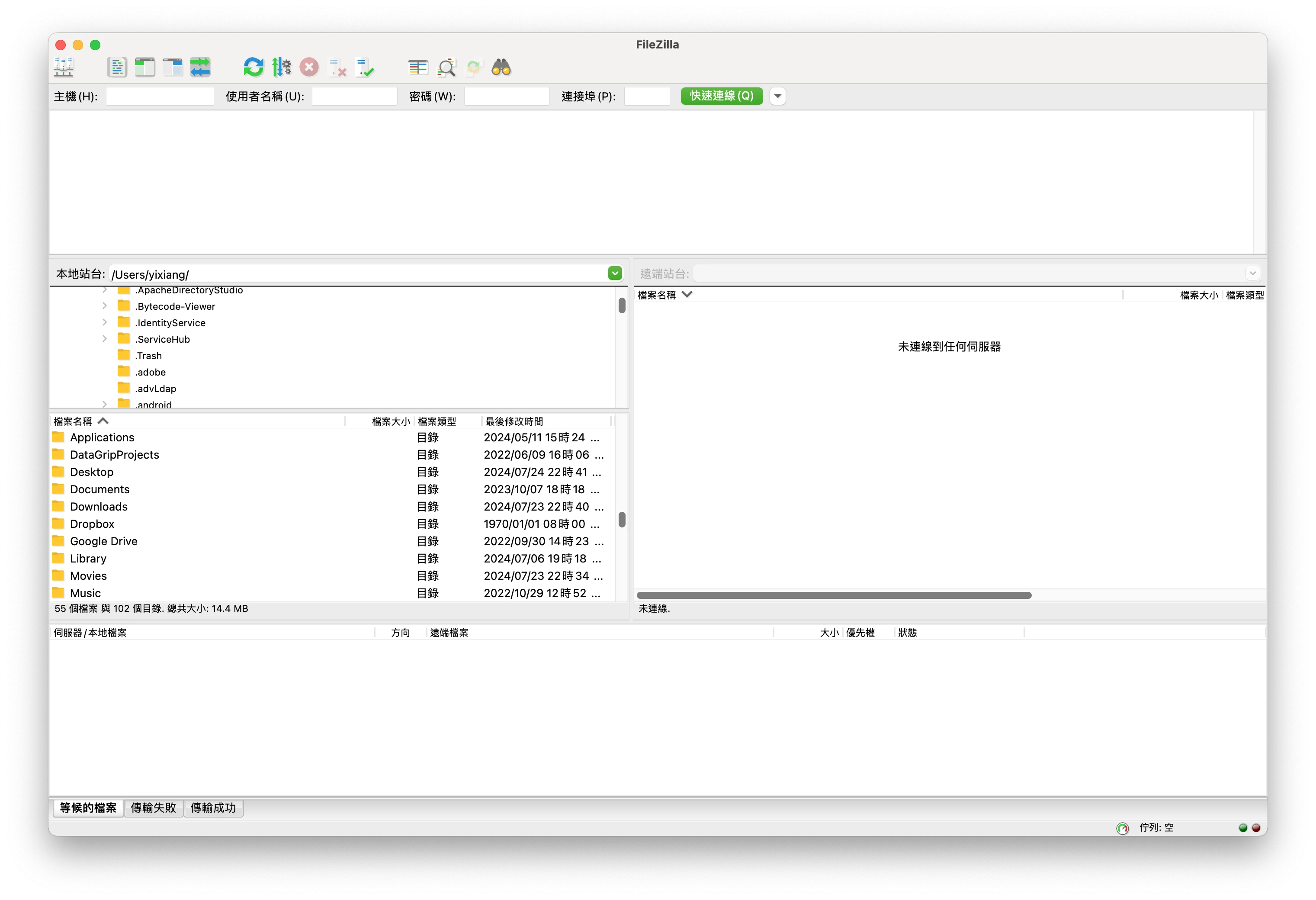Open the Site Manager from the toolbar
This screenshot has width=1316, height=900.
[x=64, y=67]
